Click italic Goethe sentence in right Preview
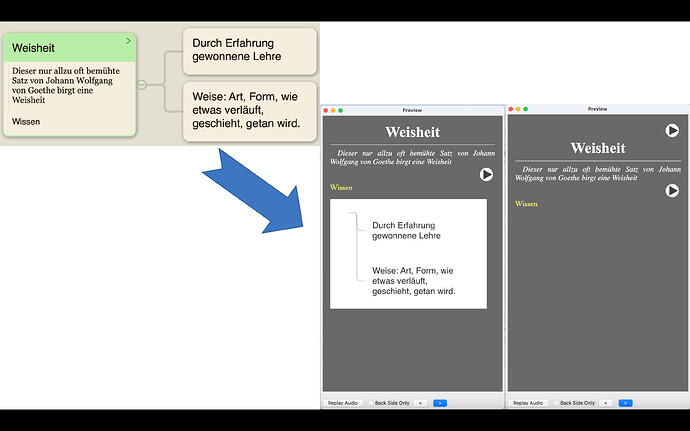This screenshot has height=431, width=690. click(x=598, y=173)
